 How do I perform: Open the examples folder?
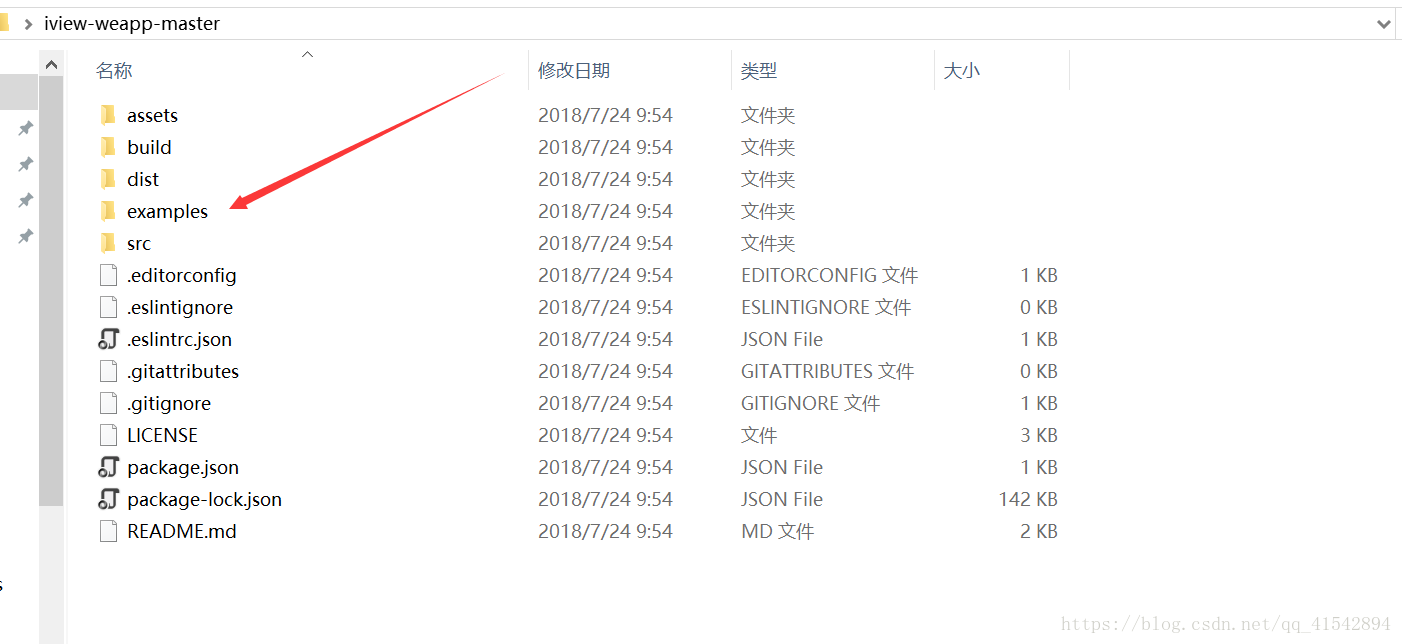pos(168,211)
